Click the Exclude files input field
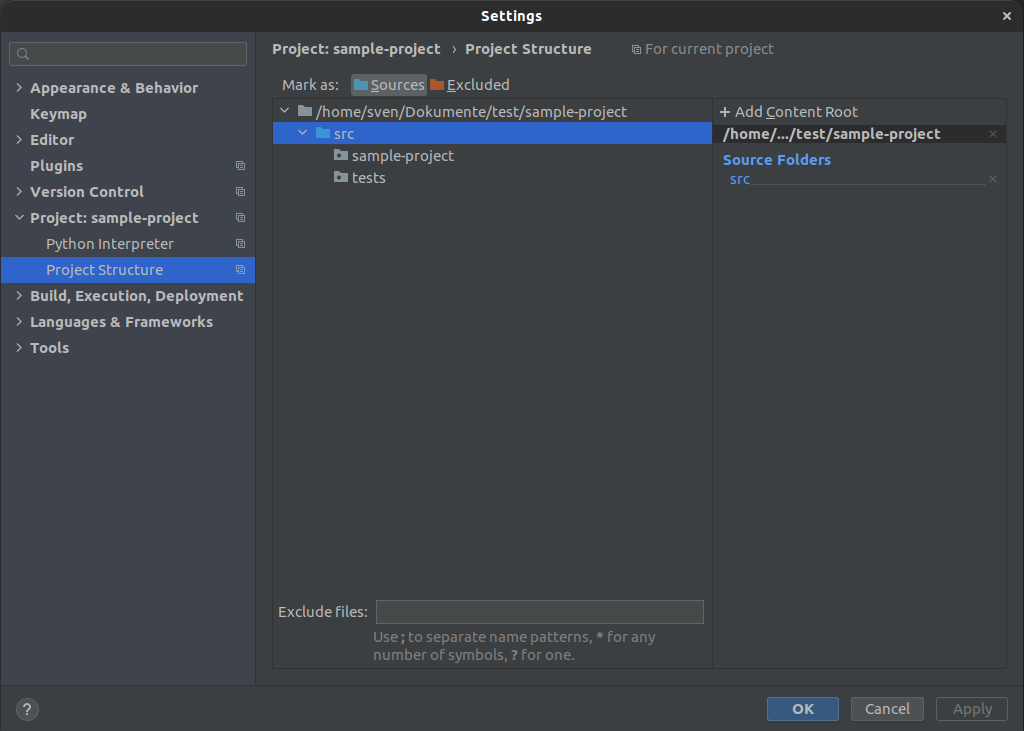The image size is (1024, 731). [539, 611]
